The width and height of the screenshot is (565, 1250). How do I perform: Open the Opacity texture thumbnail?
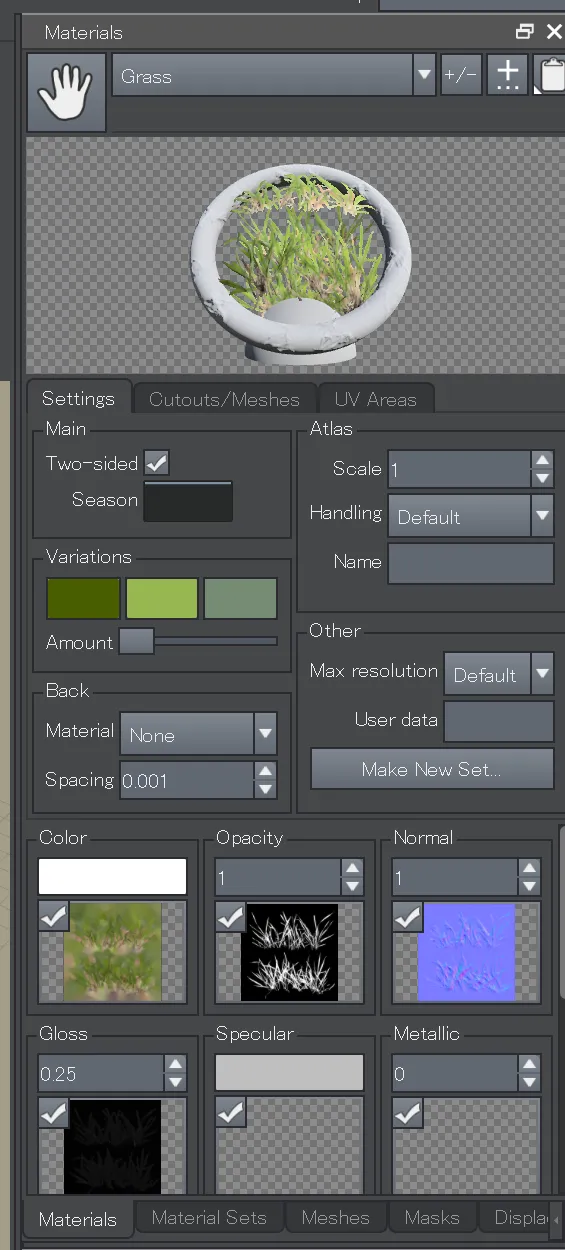click(x=289, y=952)
